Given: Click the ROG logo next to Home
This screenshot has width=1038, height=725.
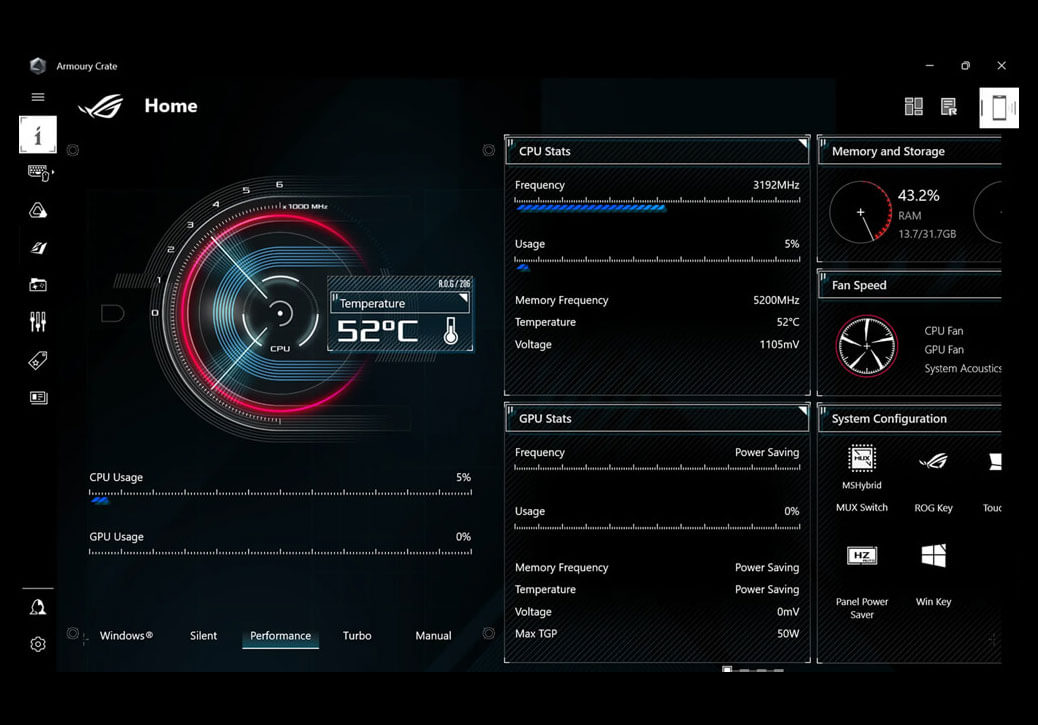Looking at the screenshot, I should tap(101, 106).
